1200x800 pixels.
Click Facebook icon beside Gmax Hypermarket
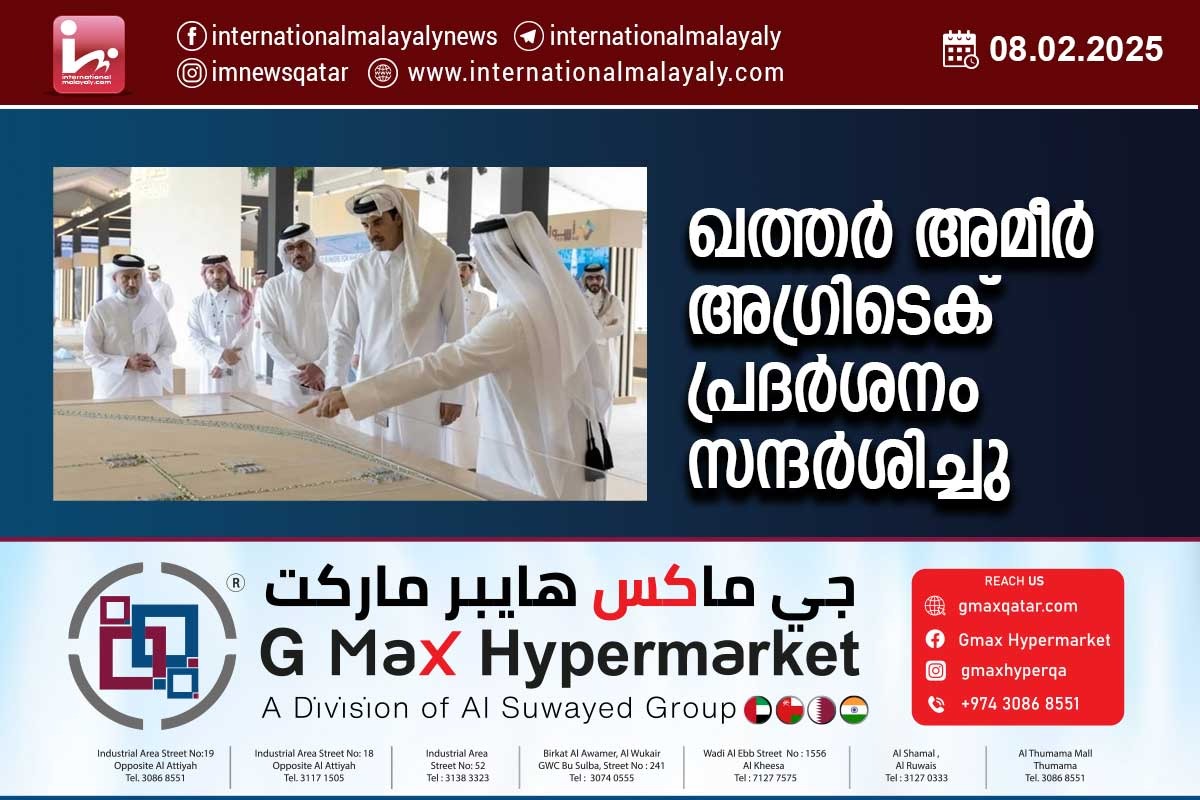tap(935, 639)
